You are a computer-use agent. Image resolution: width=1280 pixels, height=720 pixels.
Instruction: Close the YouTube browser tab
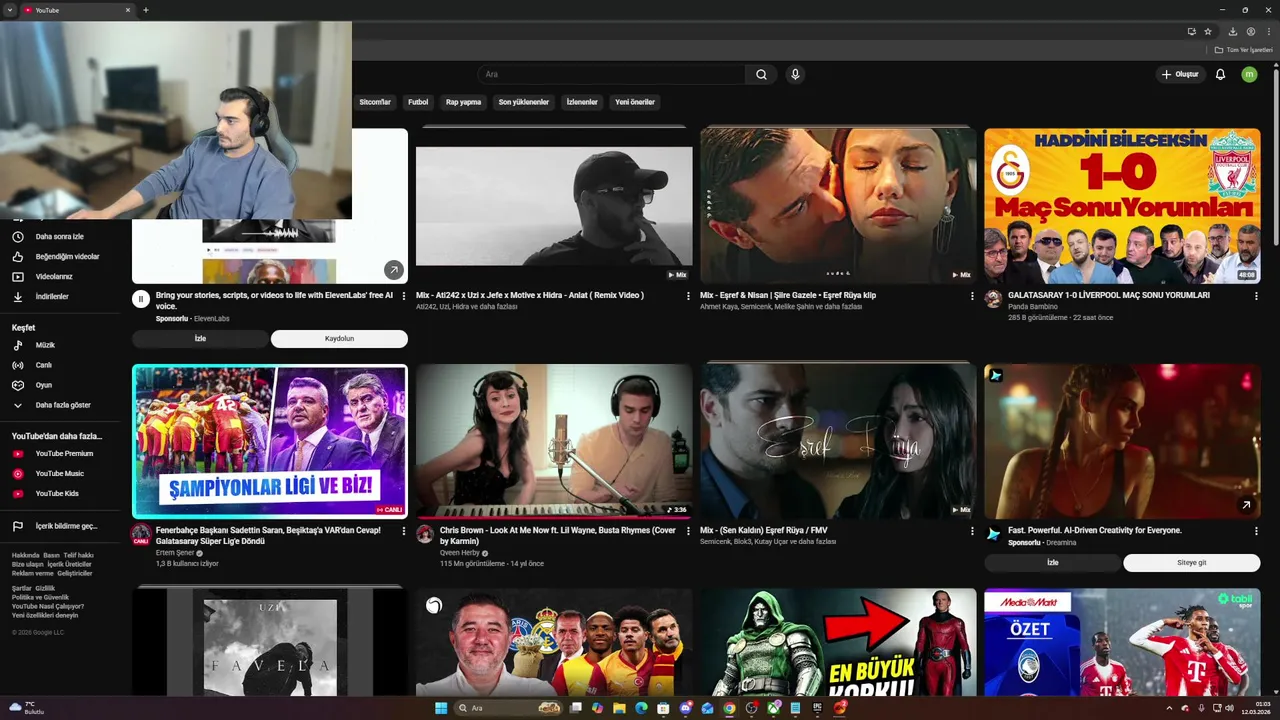point(128,10)
